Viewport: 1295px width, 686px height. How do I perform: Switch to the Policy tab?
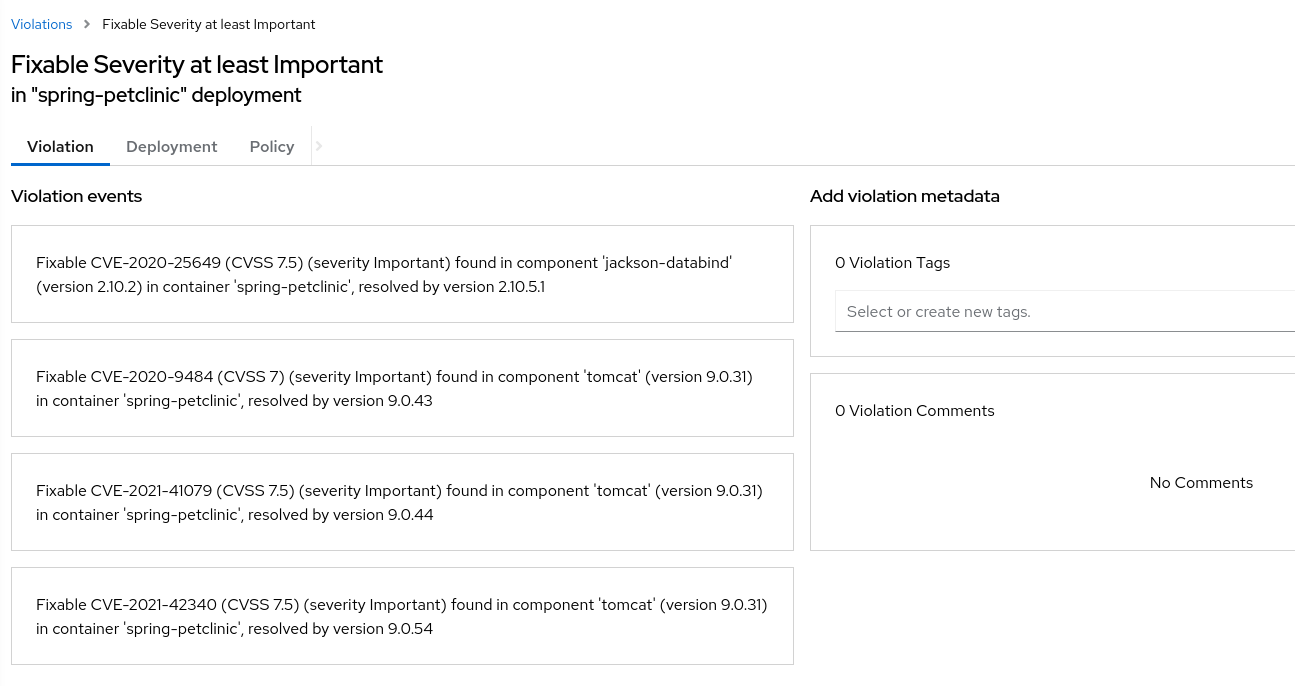click(272, 146)
